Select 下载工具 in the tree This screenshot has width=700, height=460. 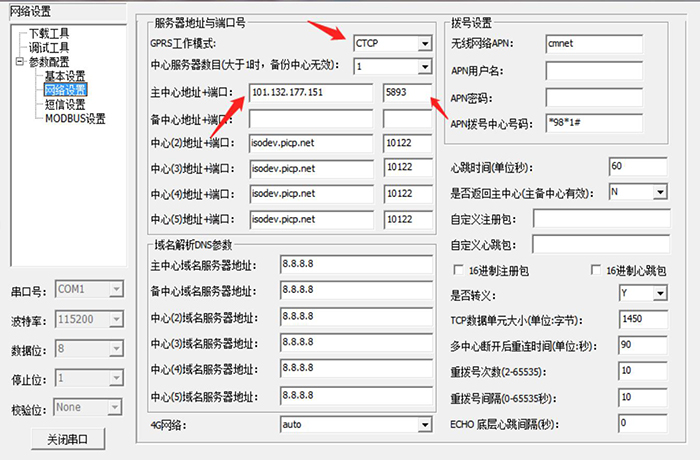[49, 32]
